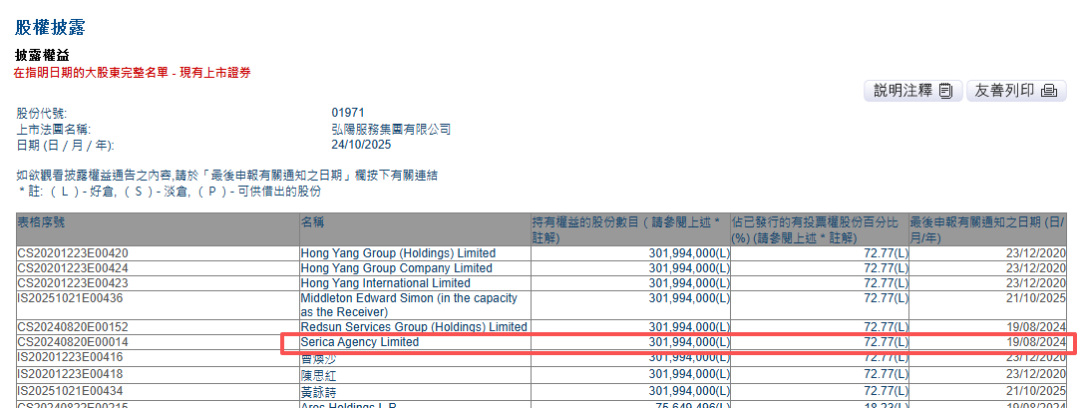1080x408 pixels.
Task: Click share count in Middleton Edward Simon row
Action: click(x=689, y=298)
